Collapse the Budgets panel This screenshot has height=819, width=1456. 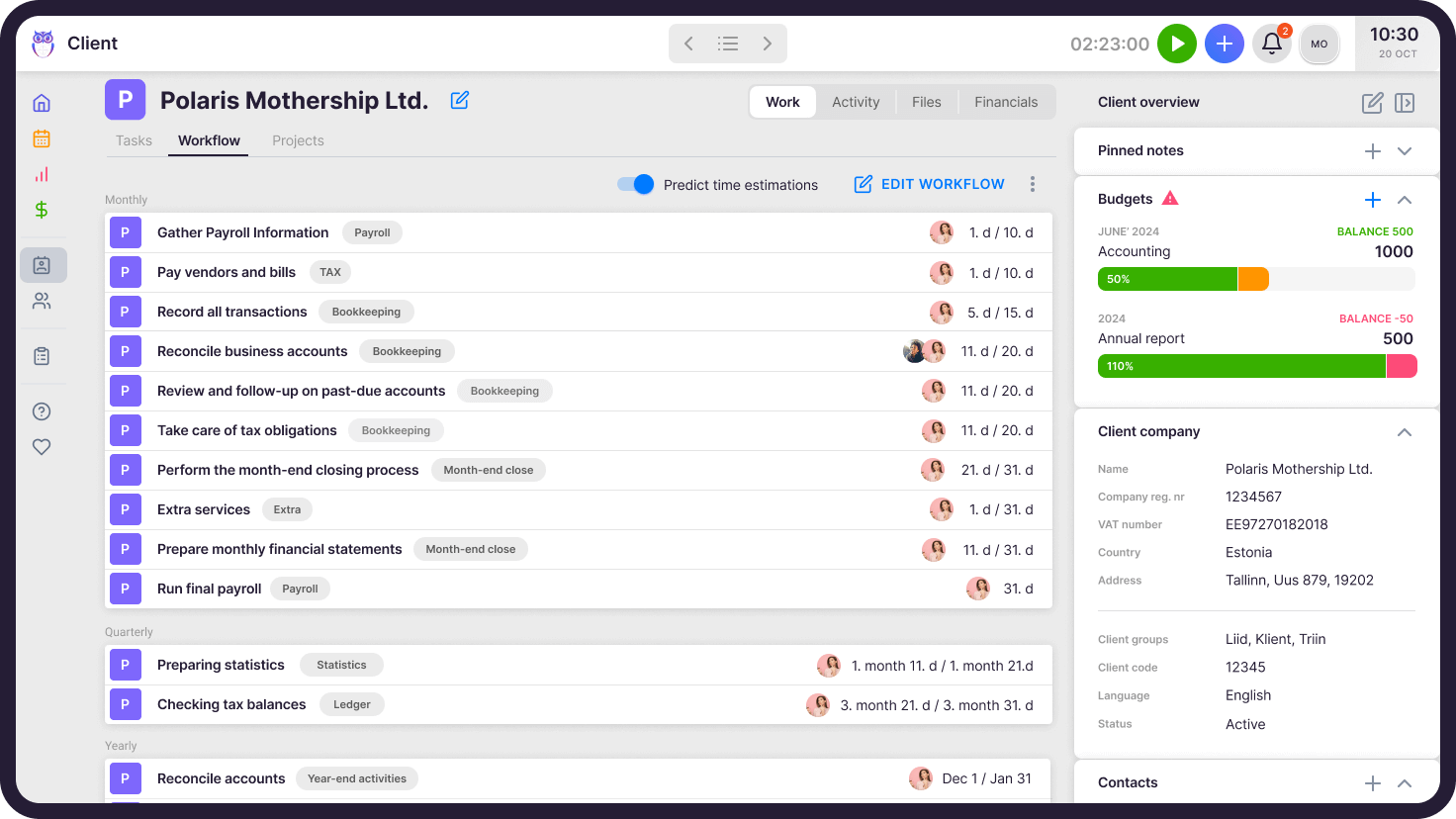pyautogui.click(x=1405, y=199)
